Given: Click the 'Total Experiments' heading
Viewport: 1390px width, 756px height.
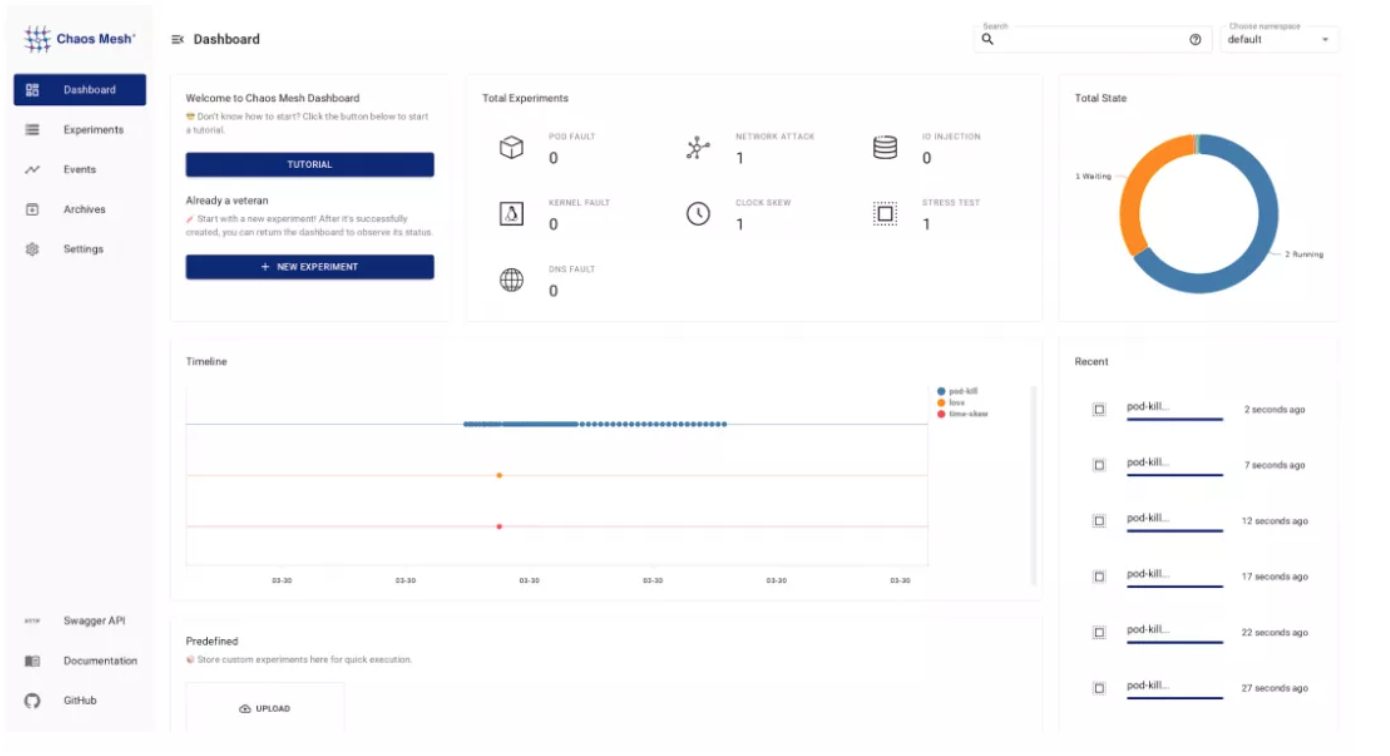Looking at the screenshot, I should tap(525, 98).
